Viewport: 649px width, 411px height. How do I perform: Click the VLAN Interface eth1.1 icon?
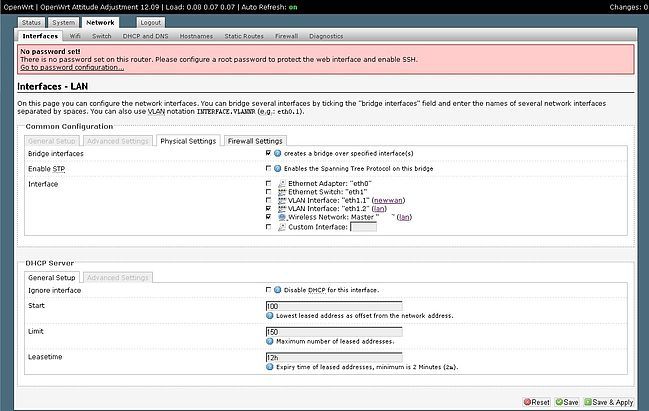(x=282, y=201)
